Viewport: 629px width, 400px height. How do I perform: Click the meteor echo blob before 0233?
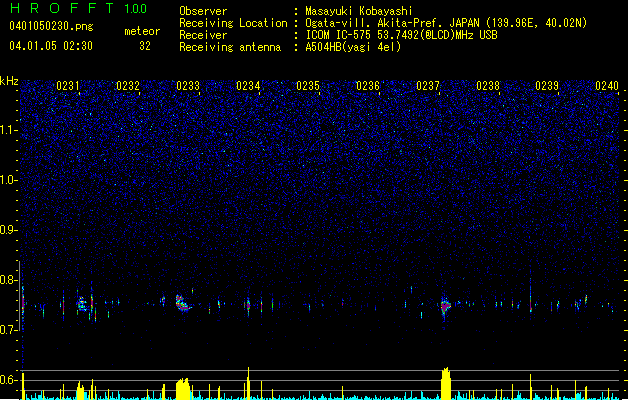(182, 303)
